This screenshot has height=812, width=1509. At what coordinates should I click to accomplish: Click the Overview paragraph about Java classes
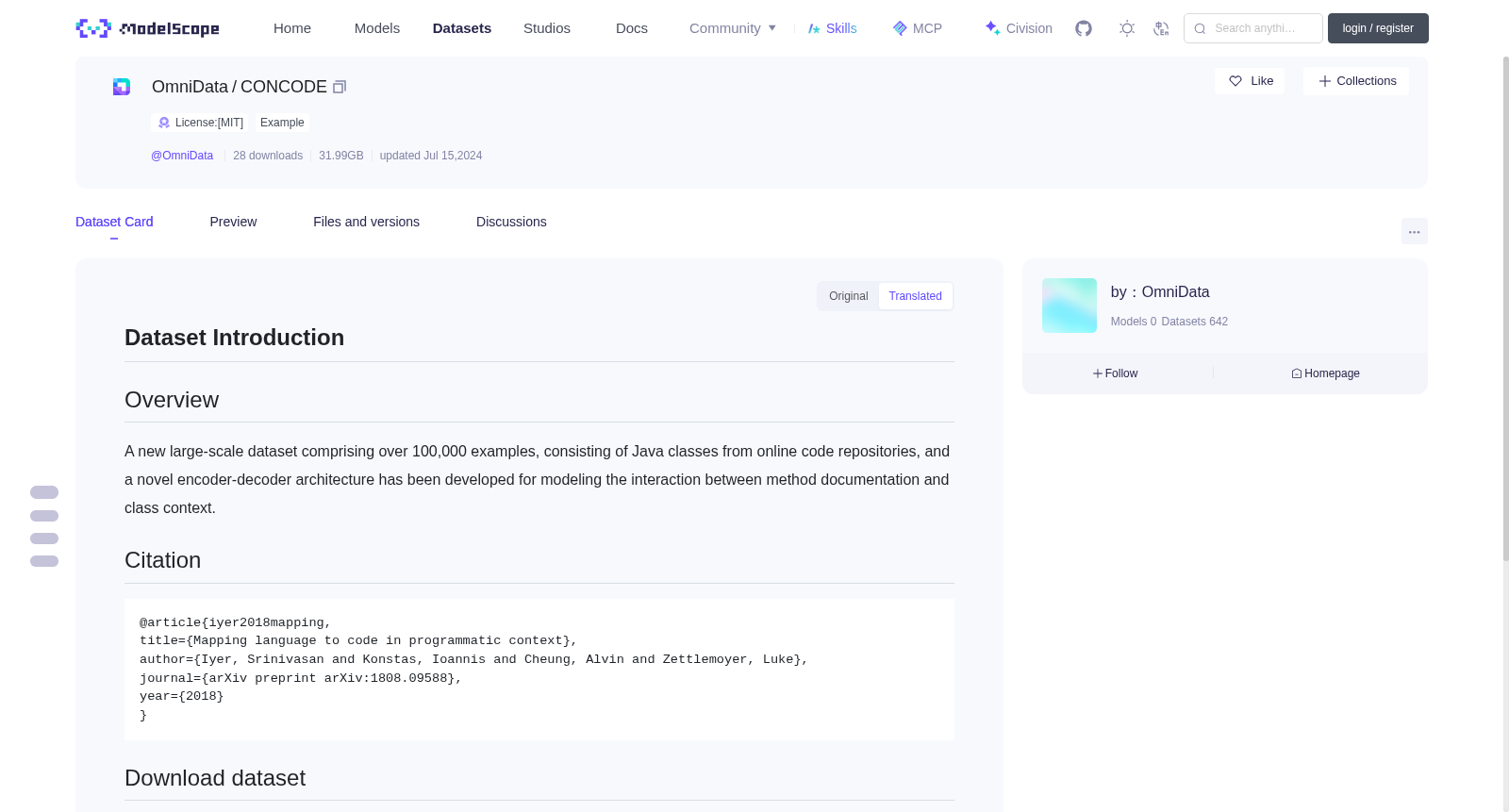[538, 480]
